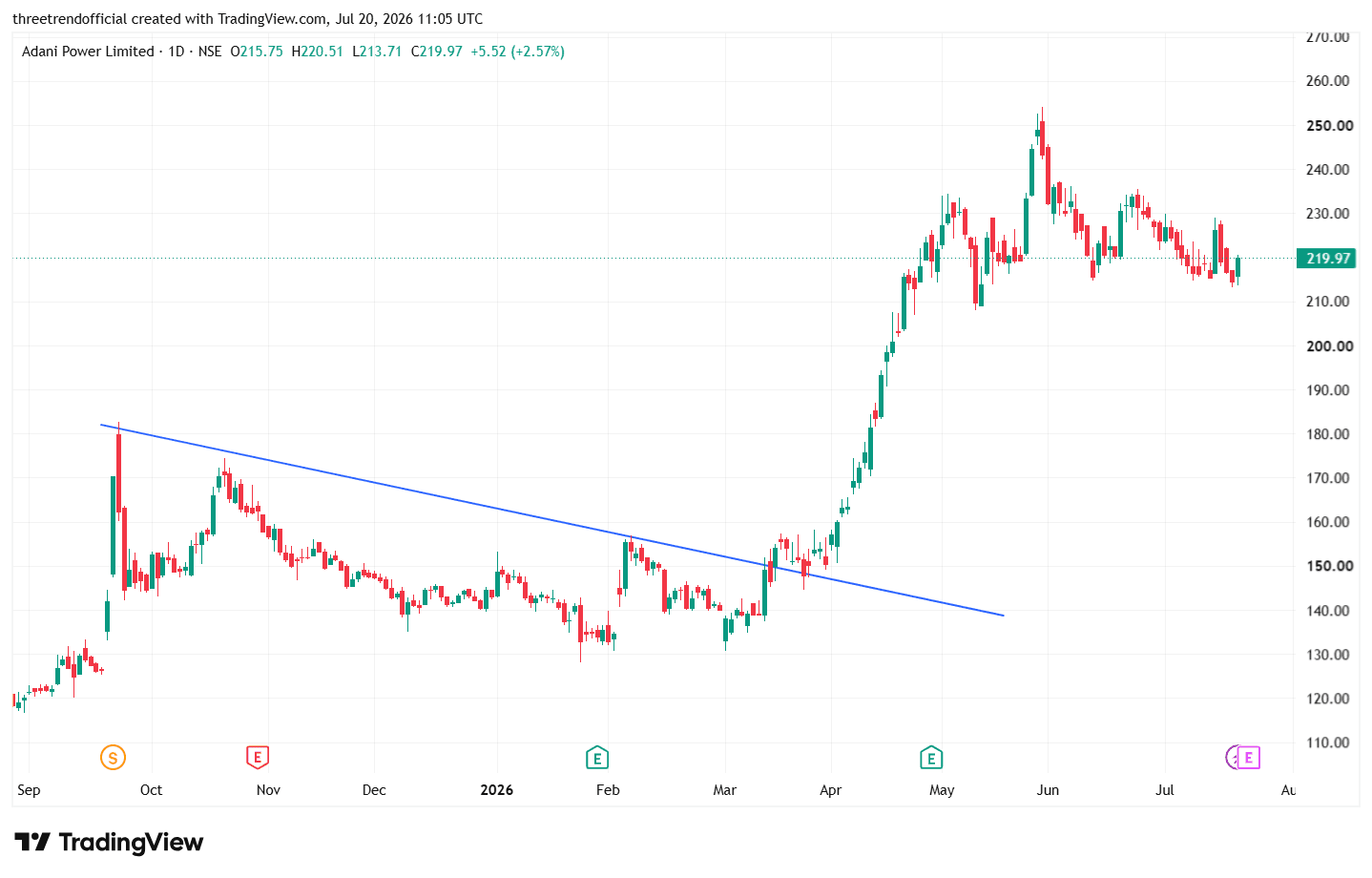Click the +5.52 (+2.57%) change value
The image size is (1372, 878).
pos(518,52)
